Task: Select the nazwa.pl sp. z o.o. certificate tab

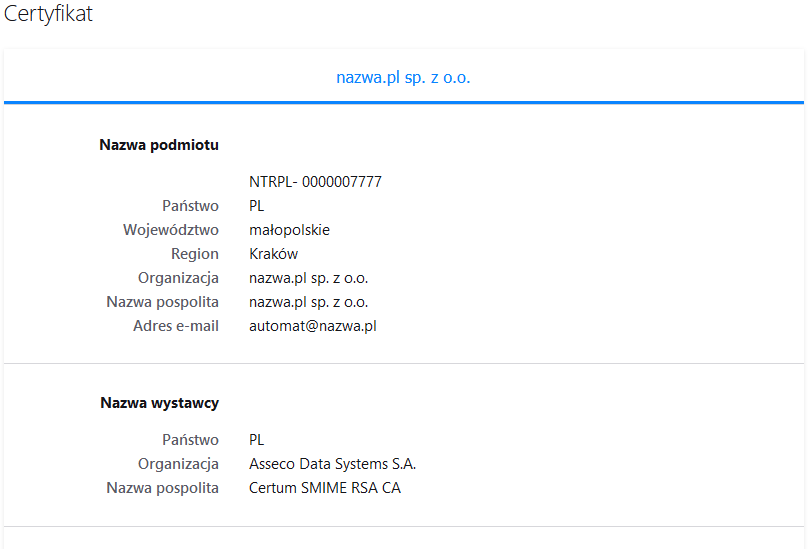Action: click(x=403, y=77)
